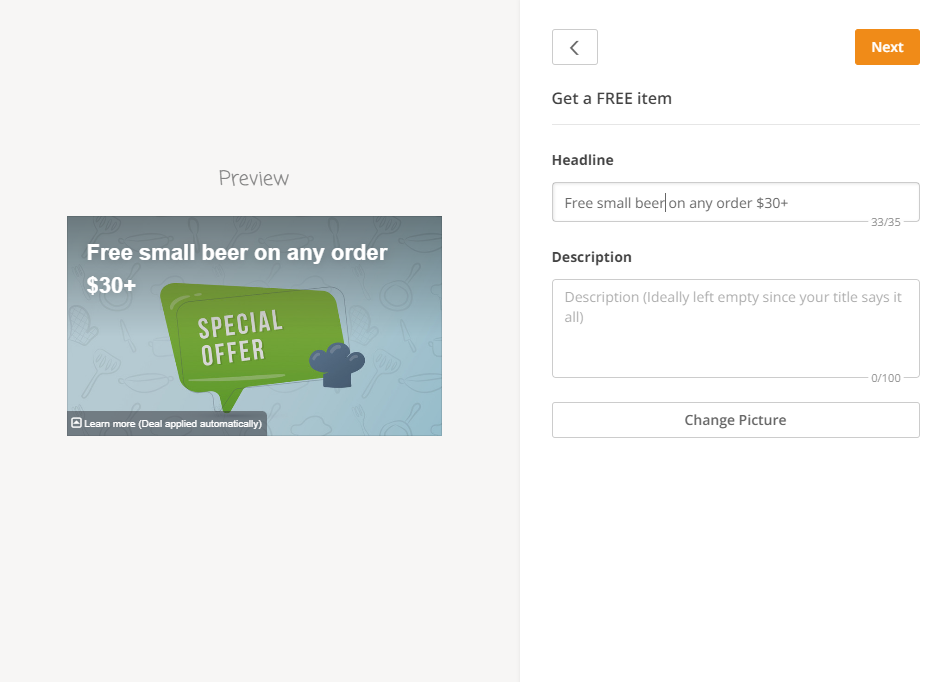Click the Preview heading label
This screenshot has height=682, width=948.
point(254,178)
